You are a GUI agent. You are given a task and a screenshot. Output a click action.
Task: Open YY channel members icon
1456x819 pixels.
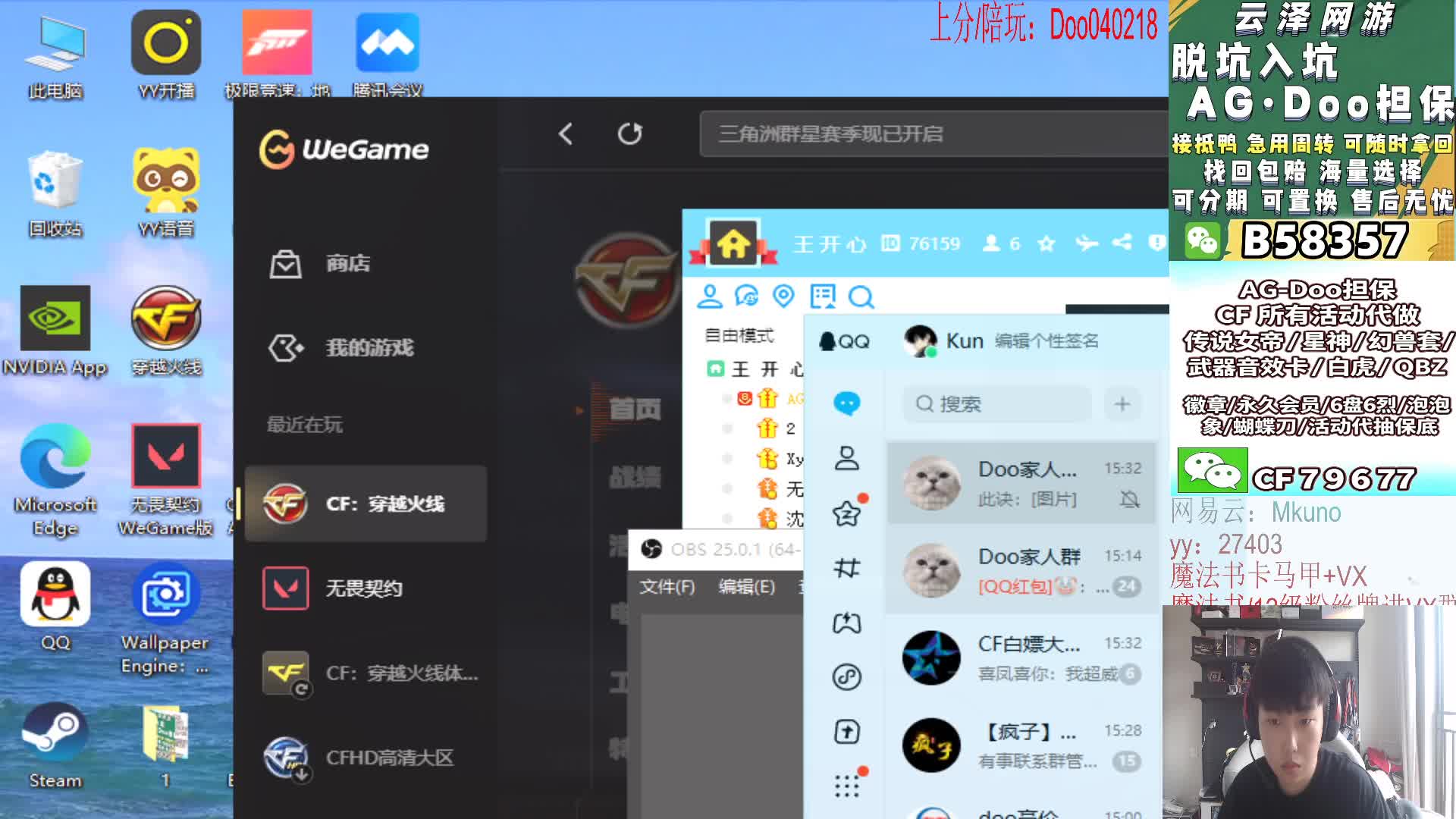(710, 297)
